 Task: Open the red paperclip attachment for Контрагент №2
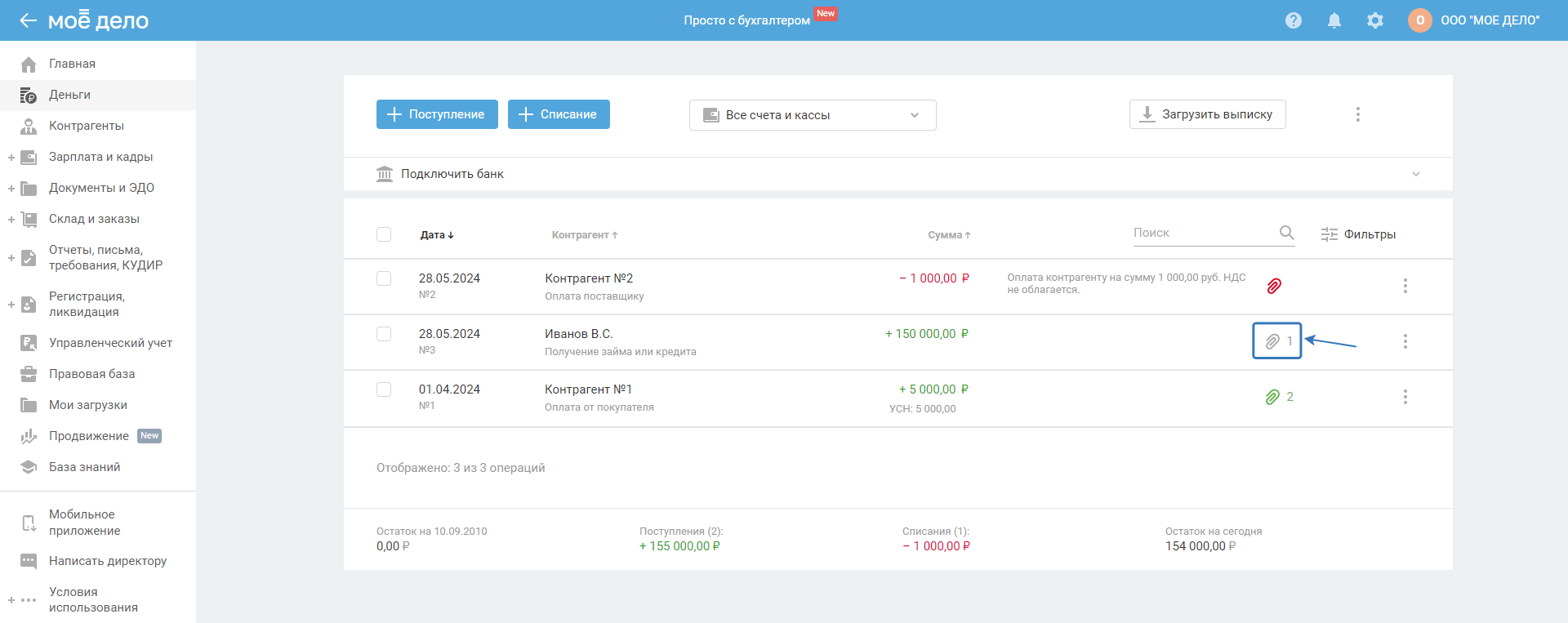(x=1274, y=286)
